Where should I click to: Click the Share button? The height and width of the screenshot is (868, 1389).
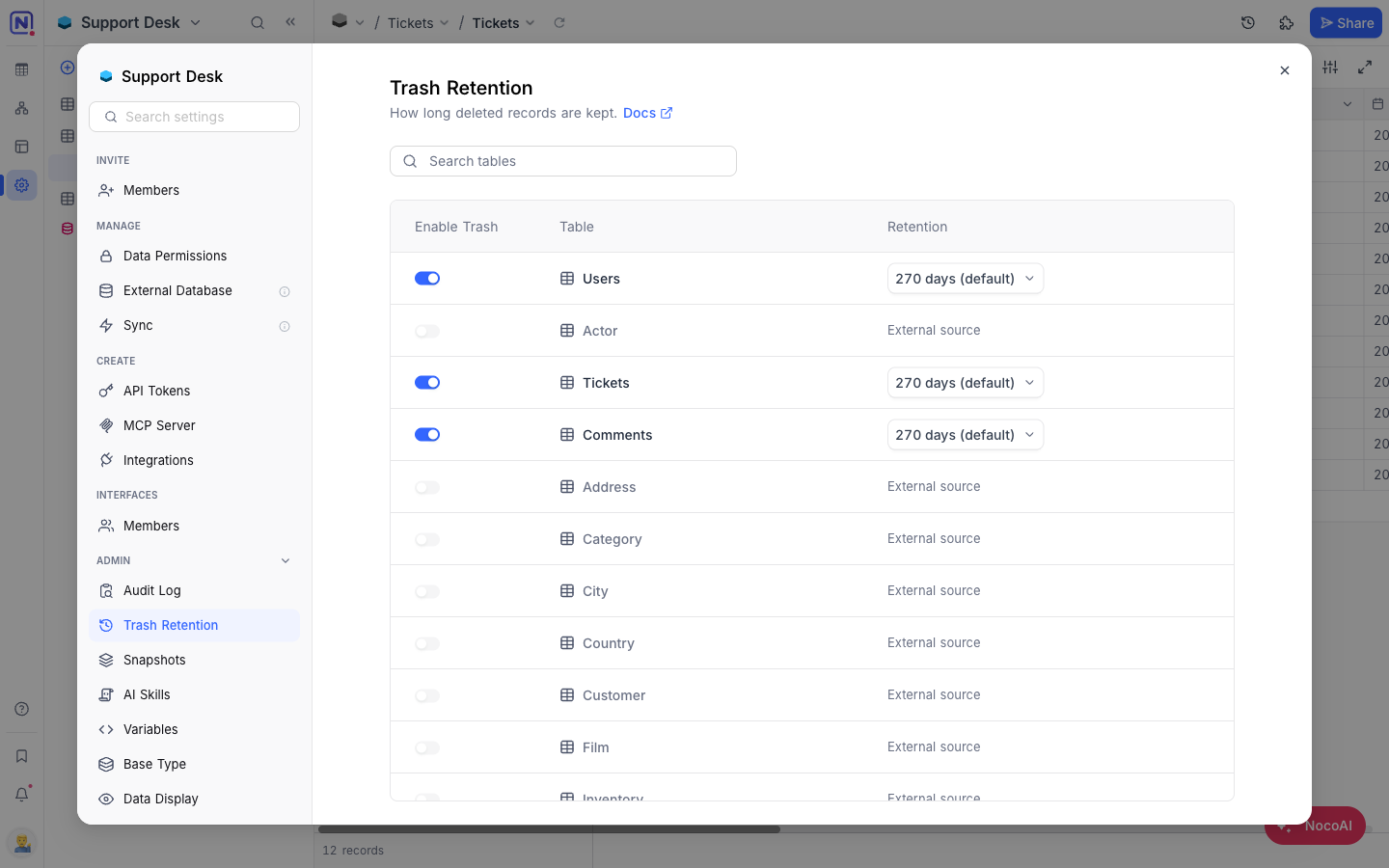(x=1346, y=22)
